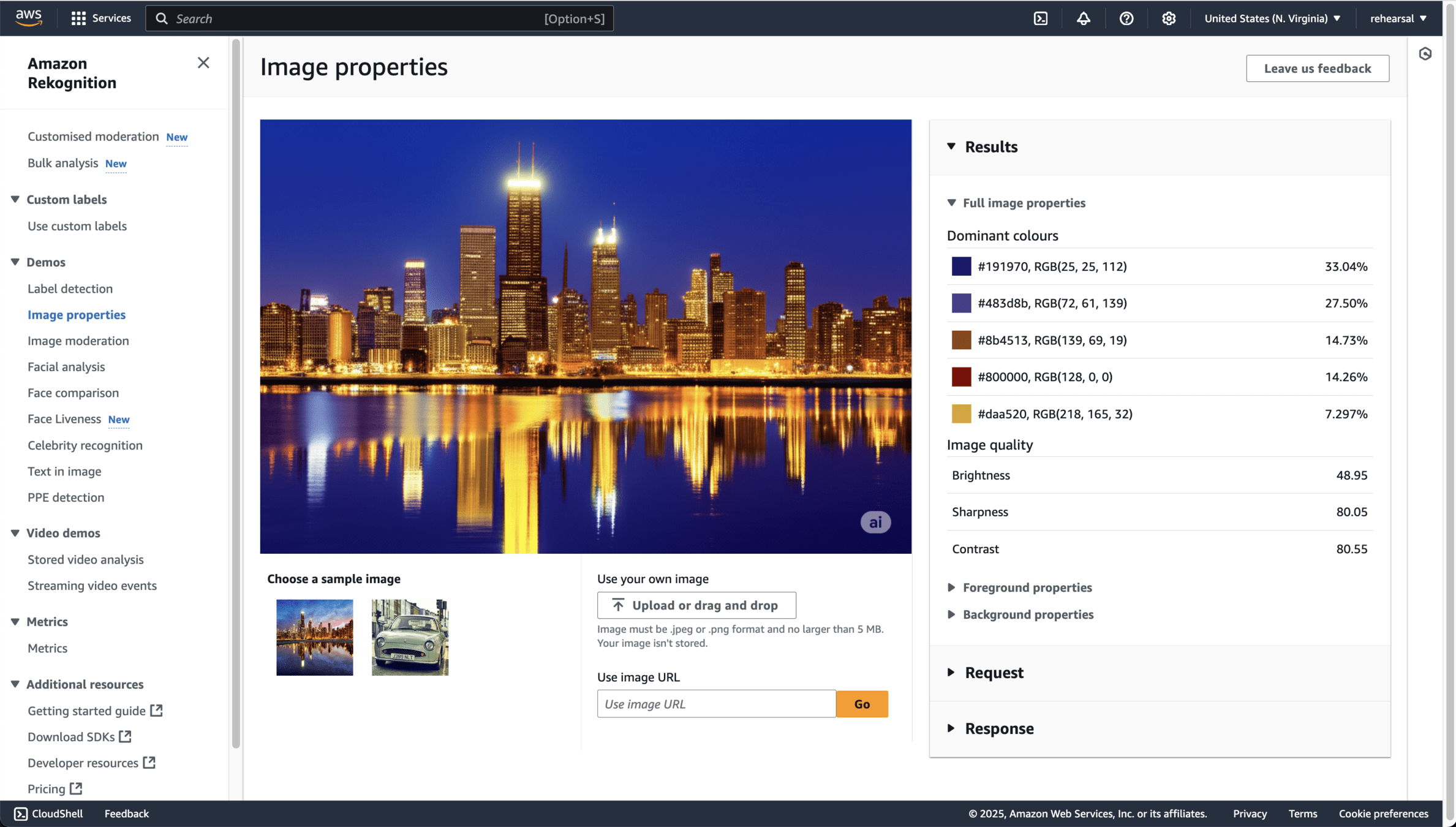This screenshot has width=1456, height=827.
Task: Collapse the Results section
Action: (x=951, y=146)
